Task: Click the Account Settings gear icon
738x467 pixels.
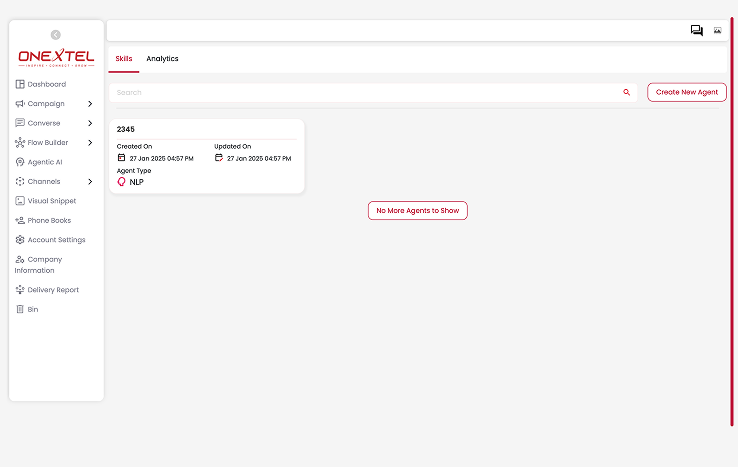Action: coord(20,240)
